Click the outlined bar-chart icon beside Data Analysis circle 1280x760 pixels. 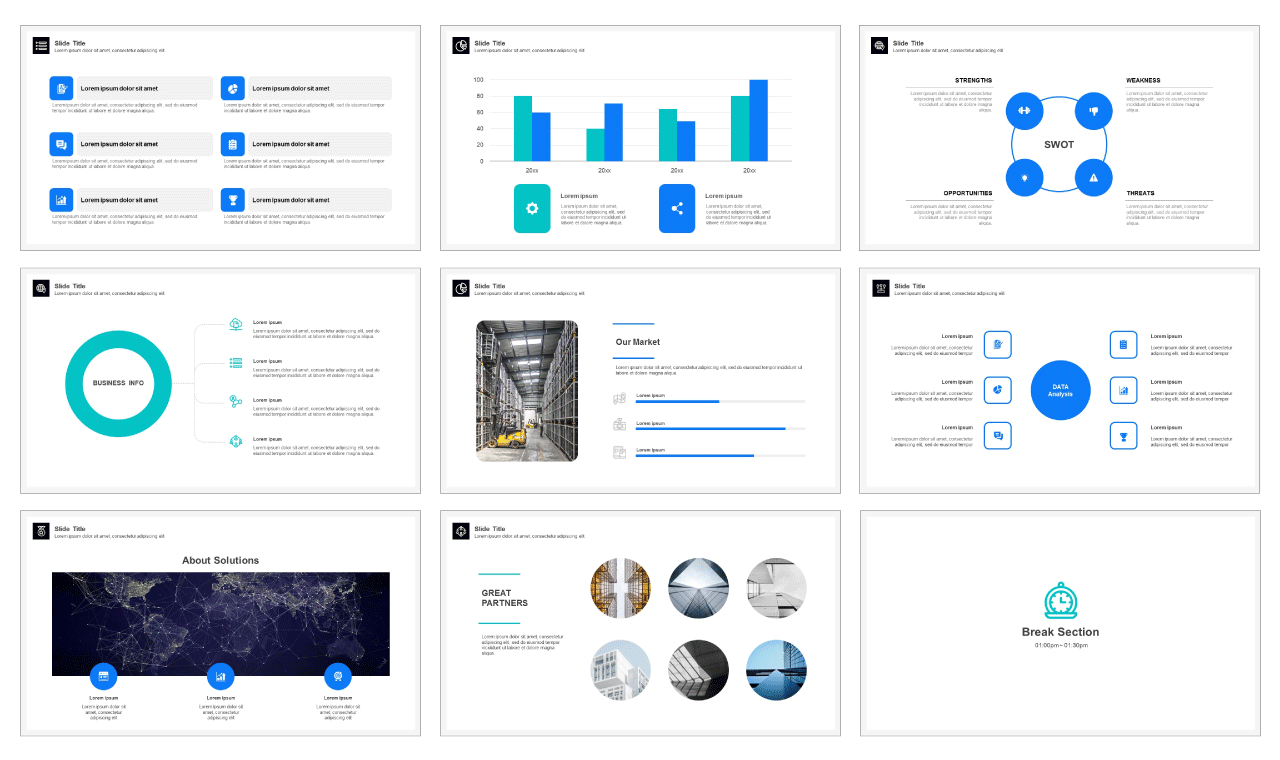(1123, 390)
